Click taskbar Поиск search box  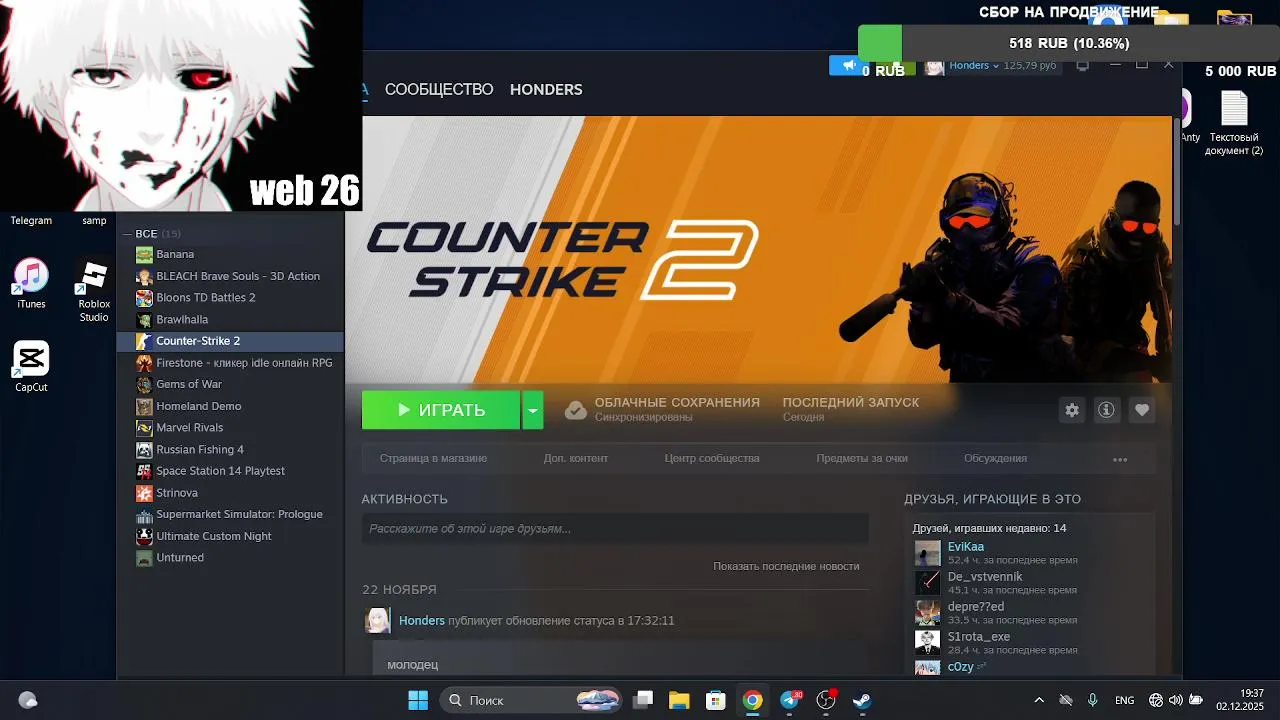(532, 700)
